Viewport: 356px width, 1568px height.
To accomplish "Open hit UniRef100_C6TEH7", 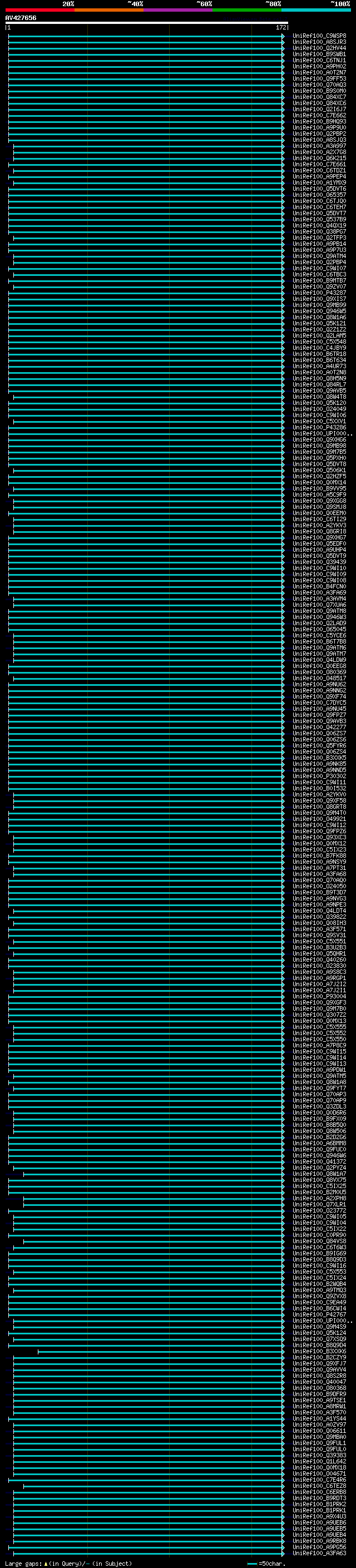I will click(319, 207).
